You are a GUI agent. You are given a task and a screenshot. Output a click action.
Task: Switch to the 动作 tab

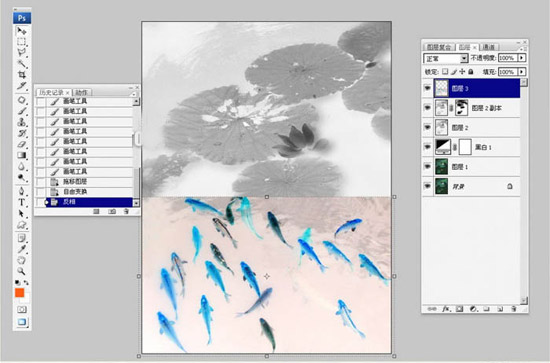coord(82,93)
